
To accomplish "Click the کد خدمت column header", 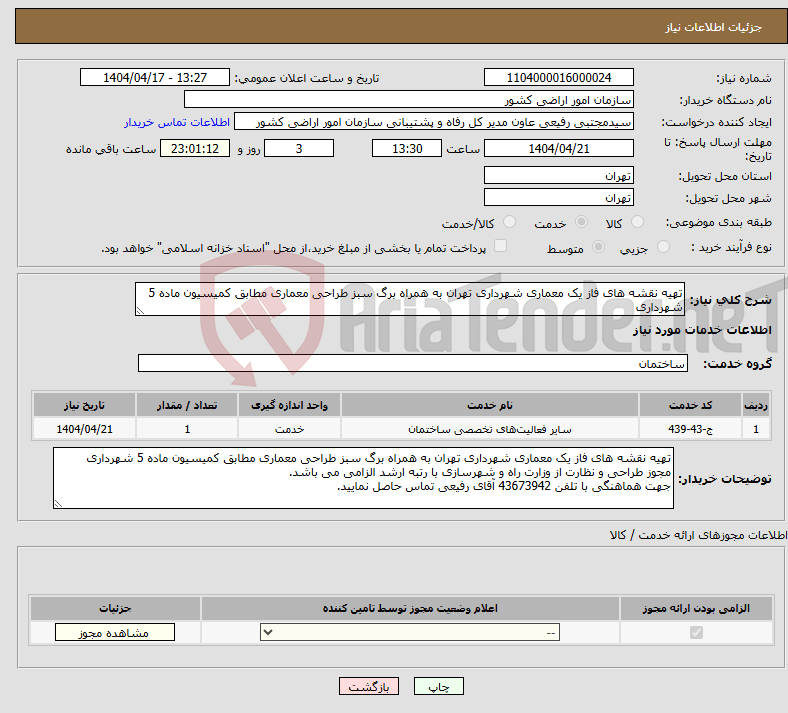I will click(691, 405).
